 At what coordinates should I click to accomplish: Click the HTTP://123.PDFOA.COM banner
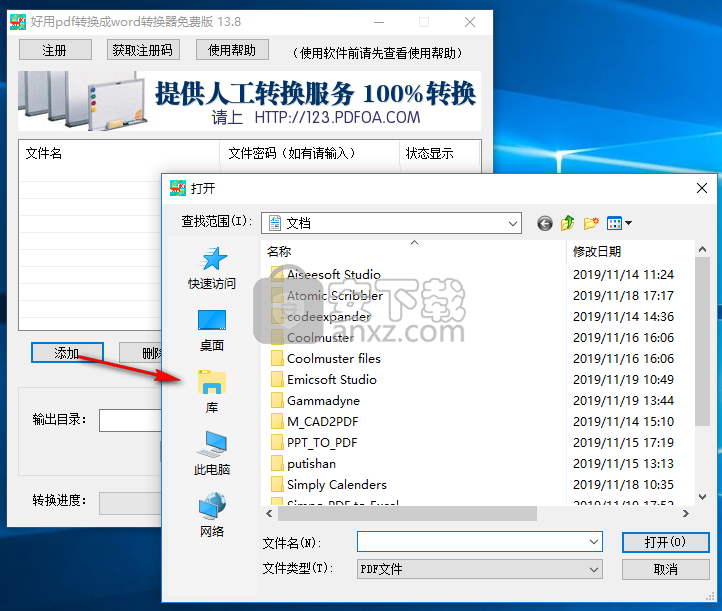[x=338, y=117]
